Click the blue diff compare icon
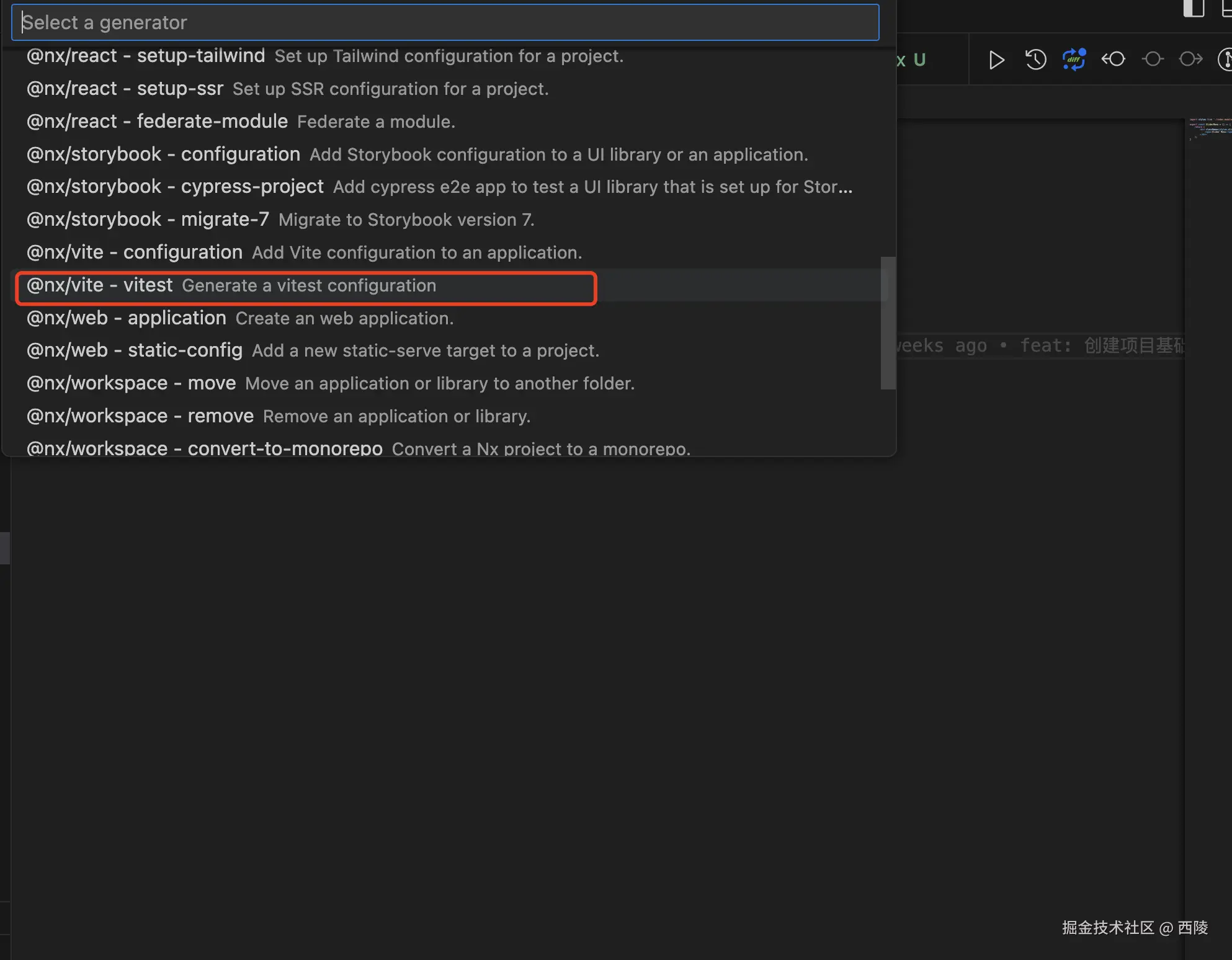 click(1074, 60)
